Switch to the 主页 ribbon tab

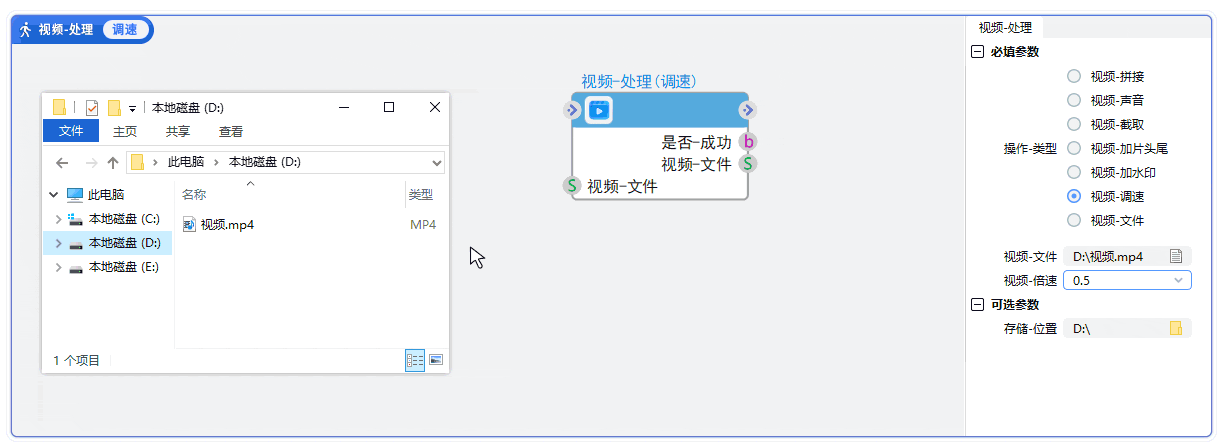(125, 131)
